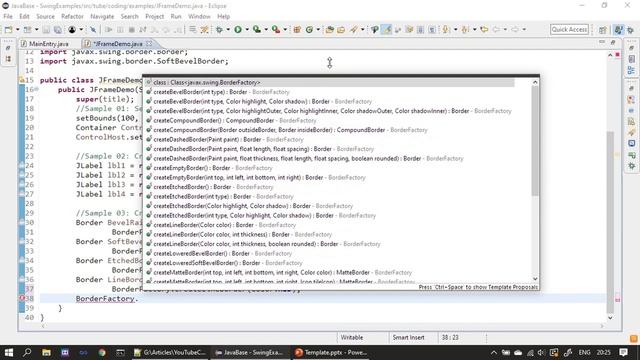Open the Next Annotation dropdown arrow

[455, 29]
